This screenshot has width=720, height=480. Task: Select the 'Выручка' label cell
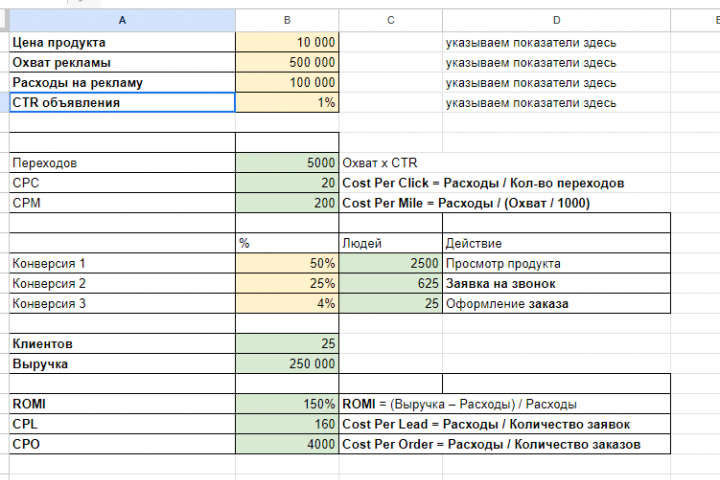122,363
